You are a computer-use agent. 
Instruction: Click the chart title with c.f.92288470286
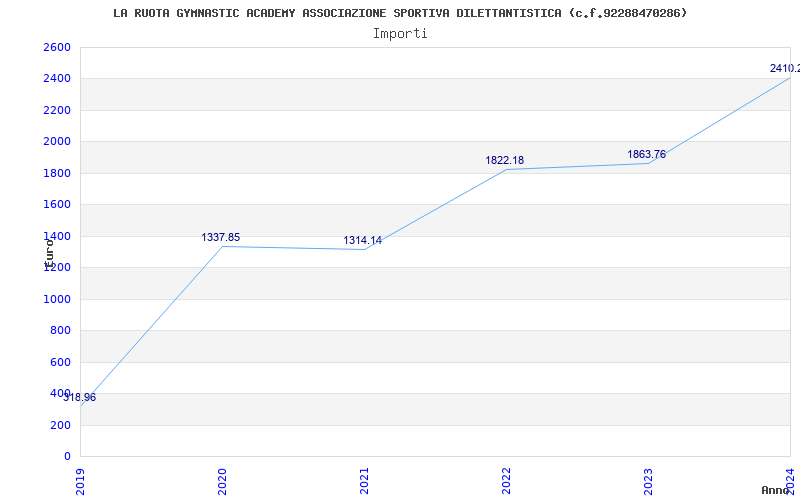(400, 13)
